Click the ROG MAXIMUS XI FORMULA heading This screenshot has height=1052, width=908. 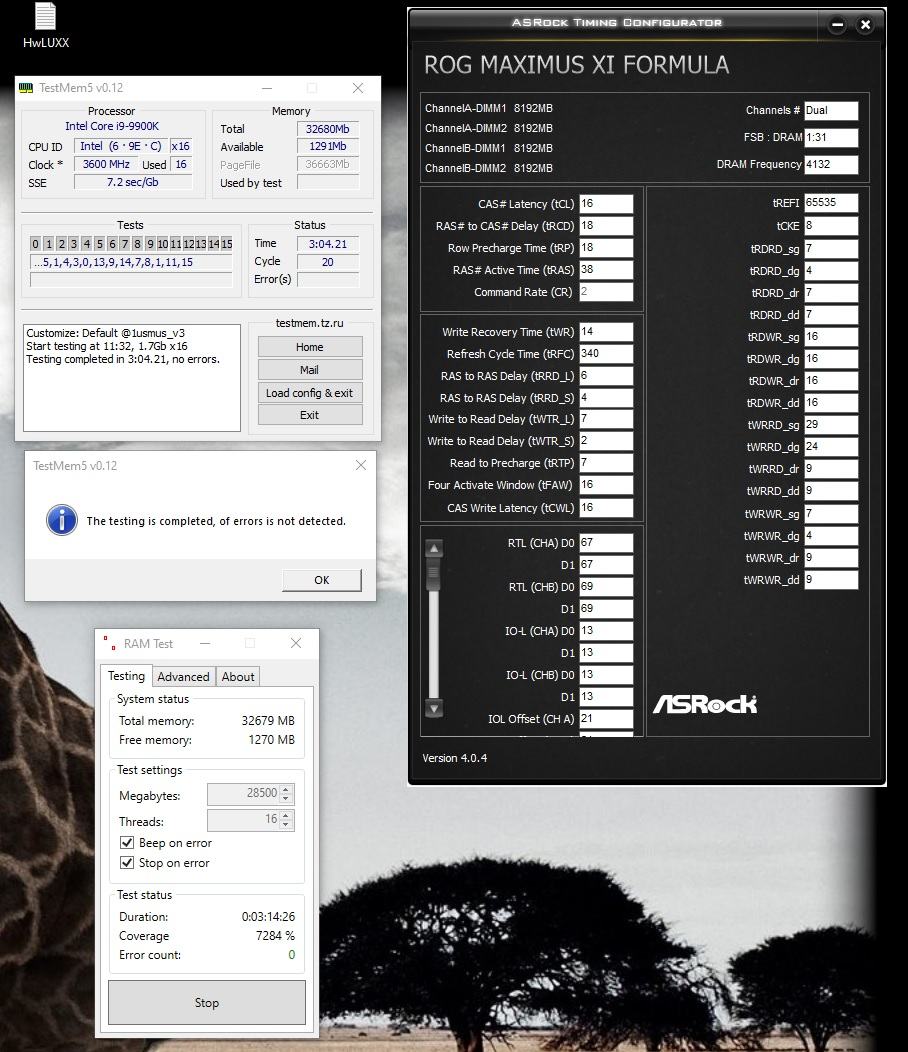coord(576,65)
